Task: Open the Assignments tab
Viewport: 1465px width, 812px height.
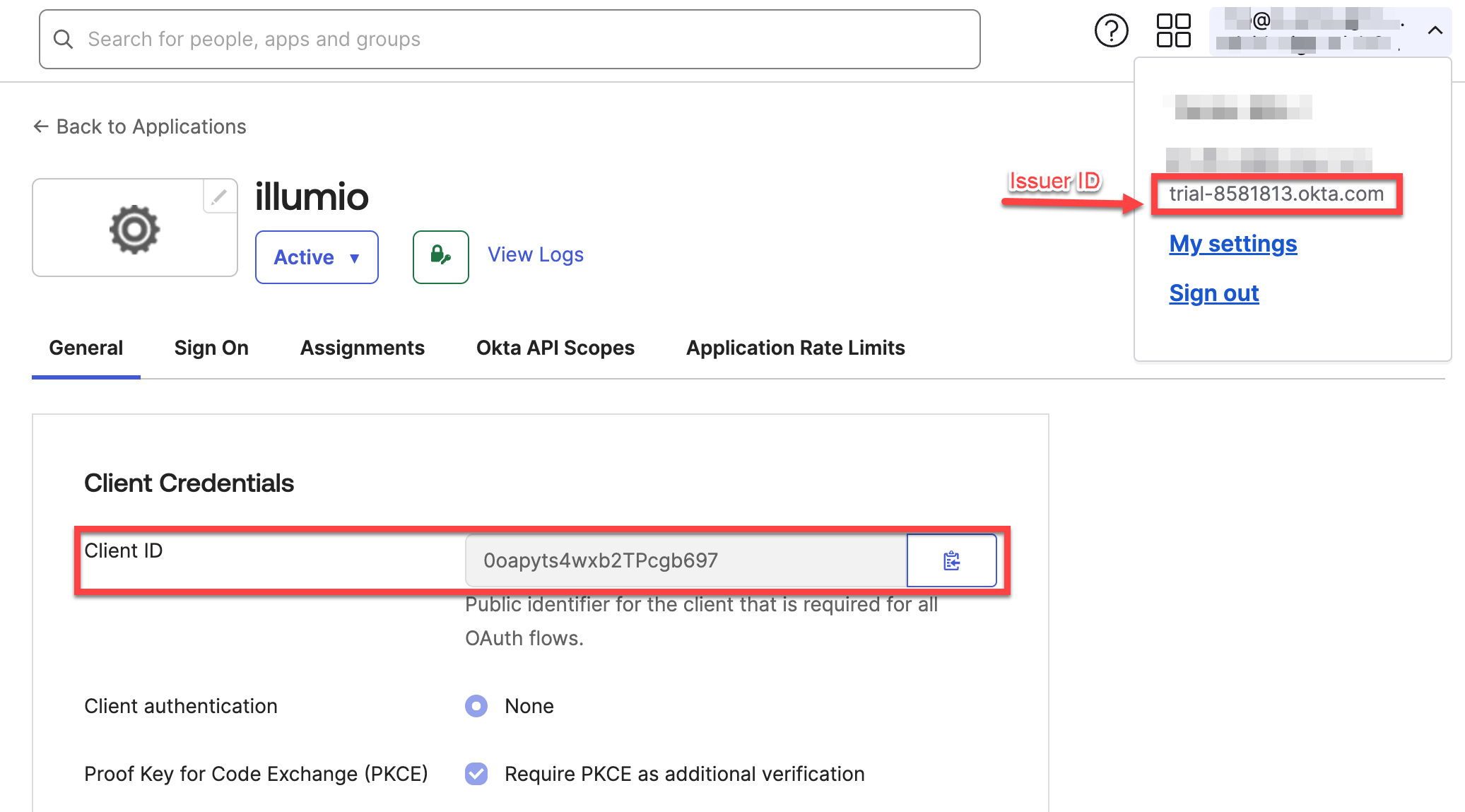Action: click(x=363, y=348)
